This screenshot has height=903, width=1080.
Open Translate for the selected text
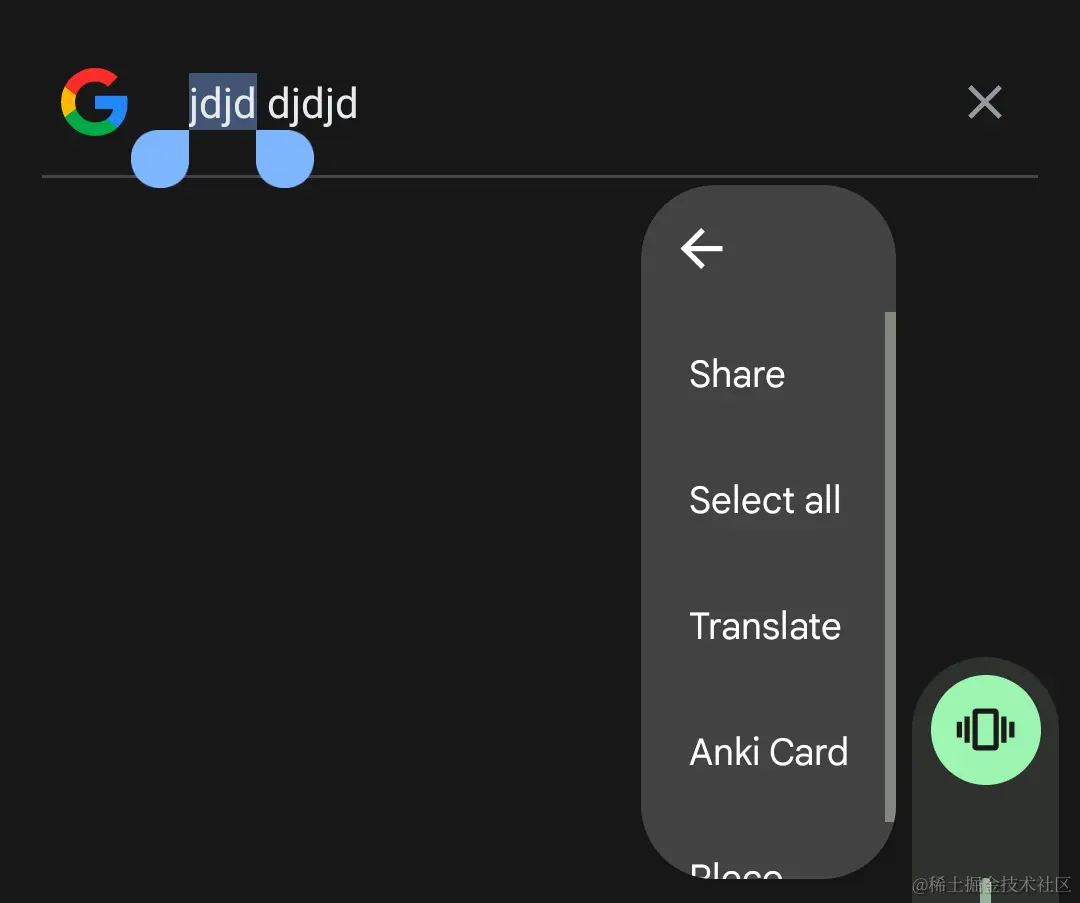(765, 626)
